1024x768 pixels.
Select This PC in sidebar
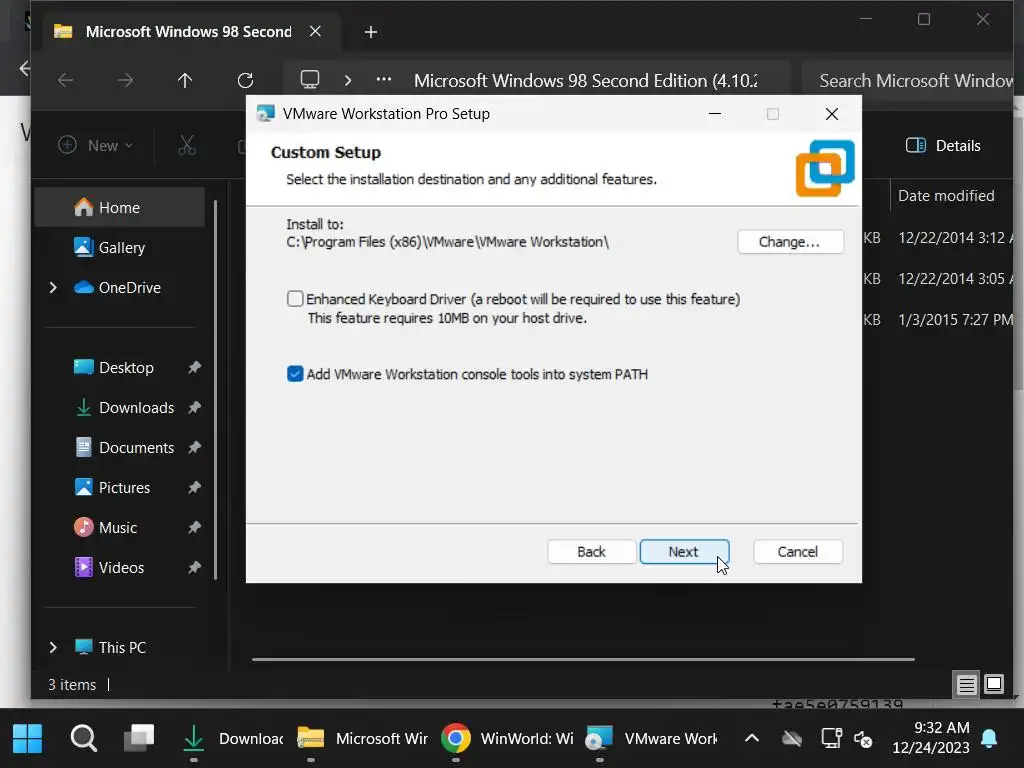pyautogui.click(x=122, y=647)
